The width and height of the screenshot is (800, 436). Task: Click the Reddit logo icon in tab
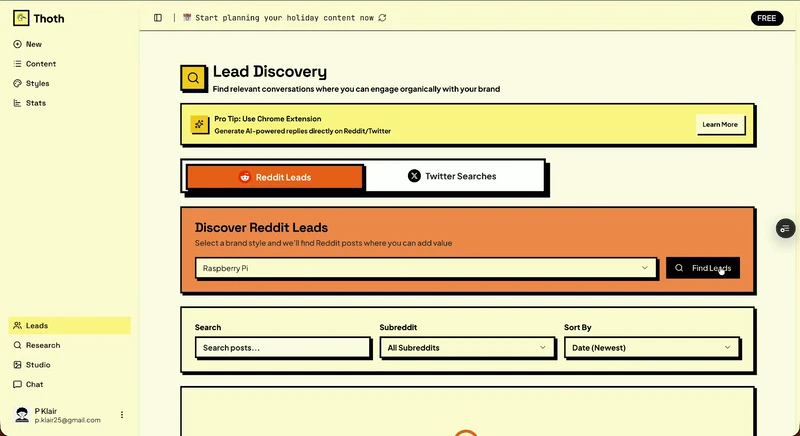tap(245, 177)
